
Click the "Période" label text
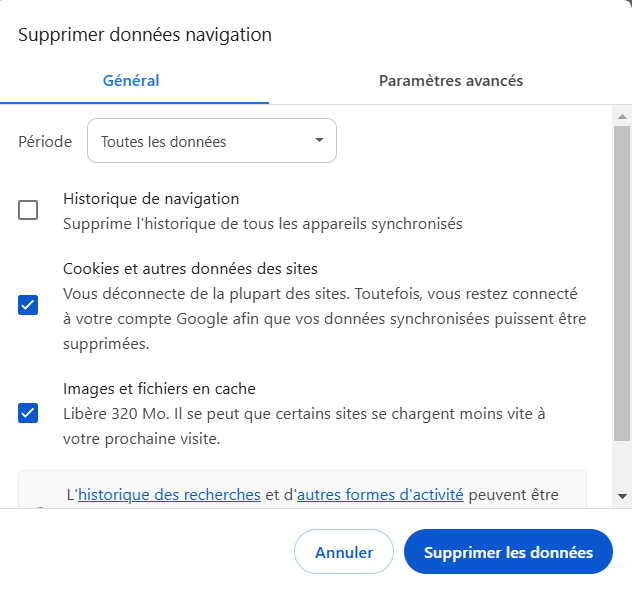pyautogui.click(x=45, y=141)
